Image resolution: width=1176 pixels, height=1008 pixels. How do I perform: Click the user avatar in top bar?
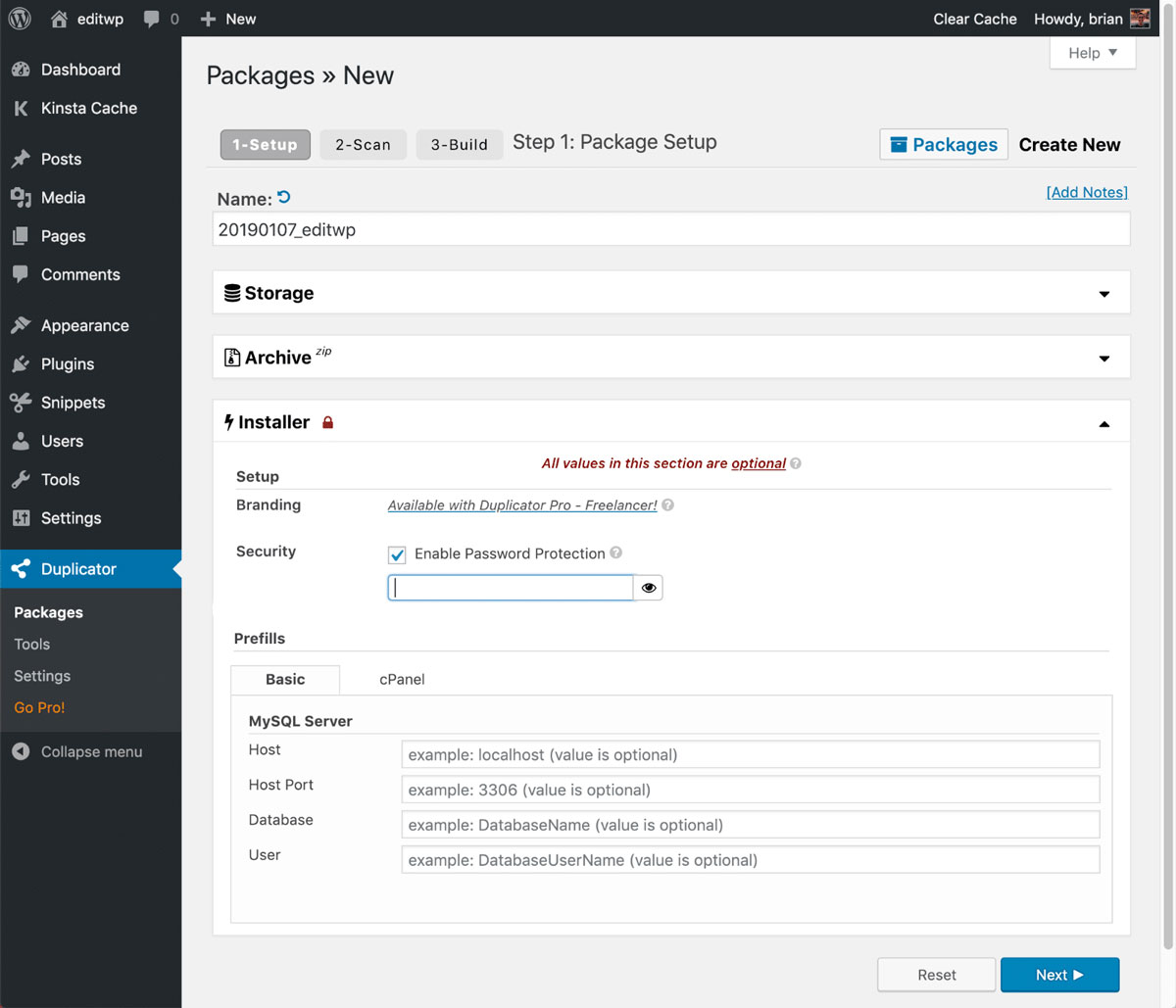pyautogui.click(x=1140, y=19)
